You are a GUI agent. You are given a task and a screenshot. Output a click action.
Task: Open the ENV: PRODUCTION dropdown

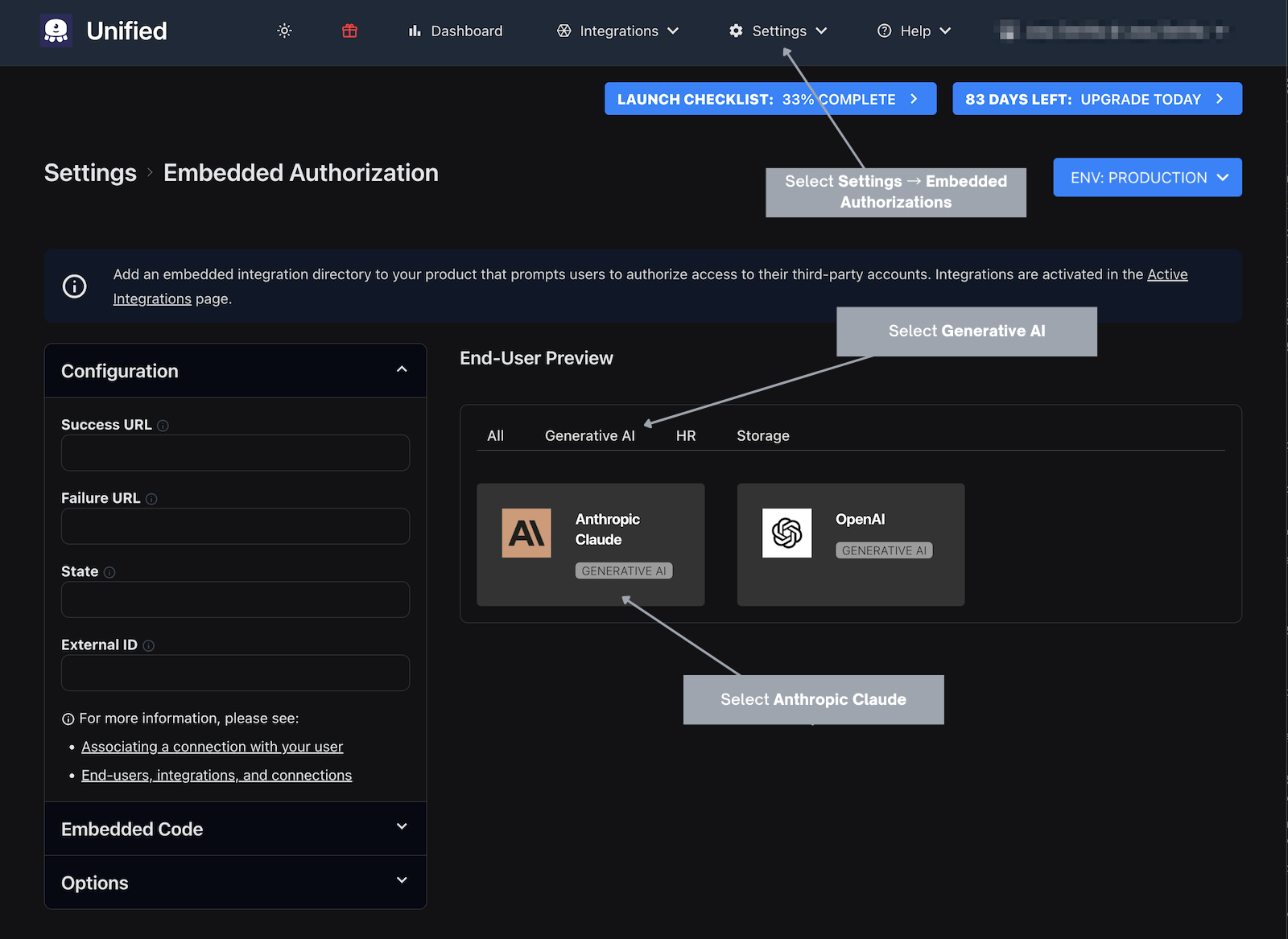coord(1146,177)
